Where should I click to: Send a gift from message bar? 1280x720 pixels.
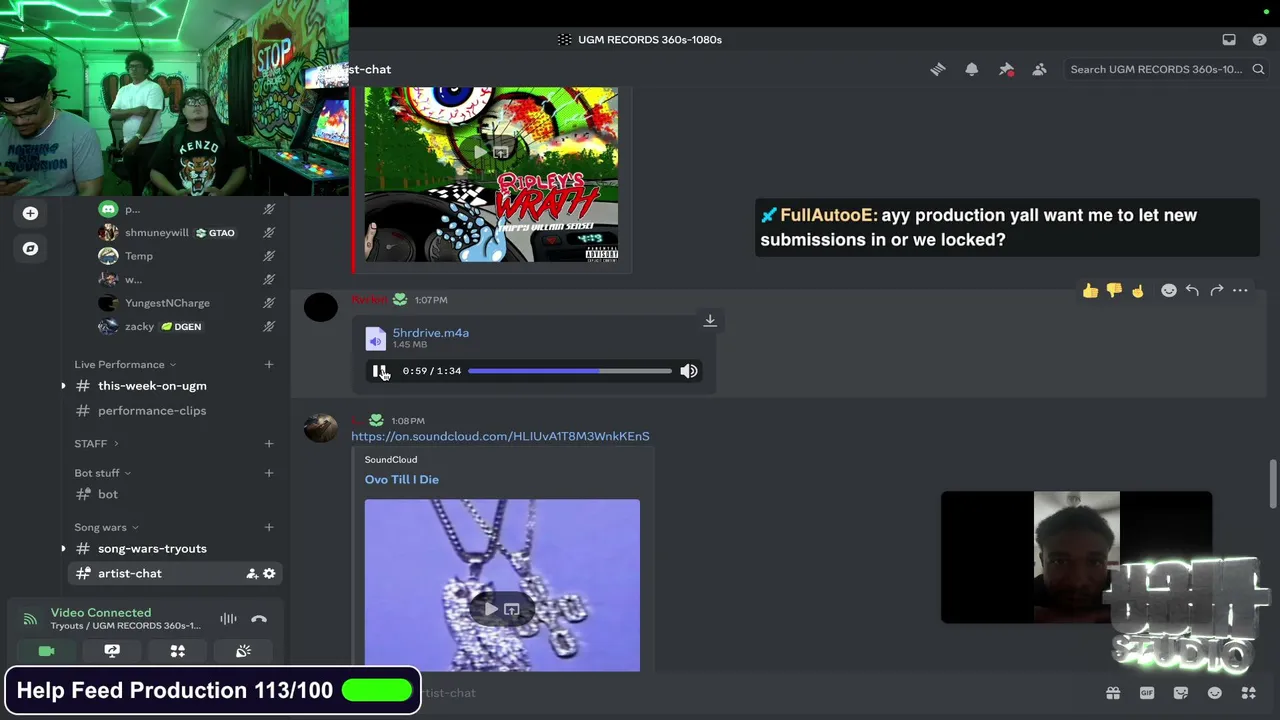click(x=1113, y=693)
